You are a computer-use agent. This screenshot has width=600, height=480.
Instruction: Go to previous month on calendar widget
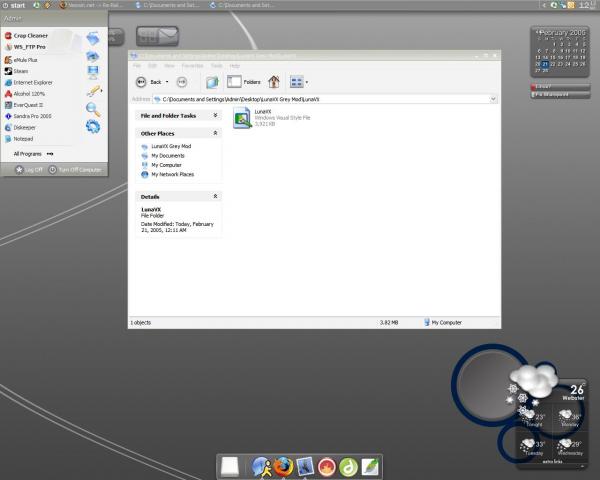[x=538, y=32]
